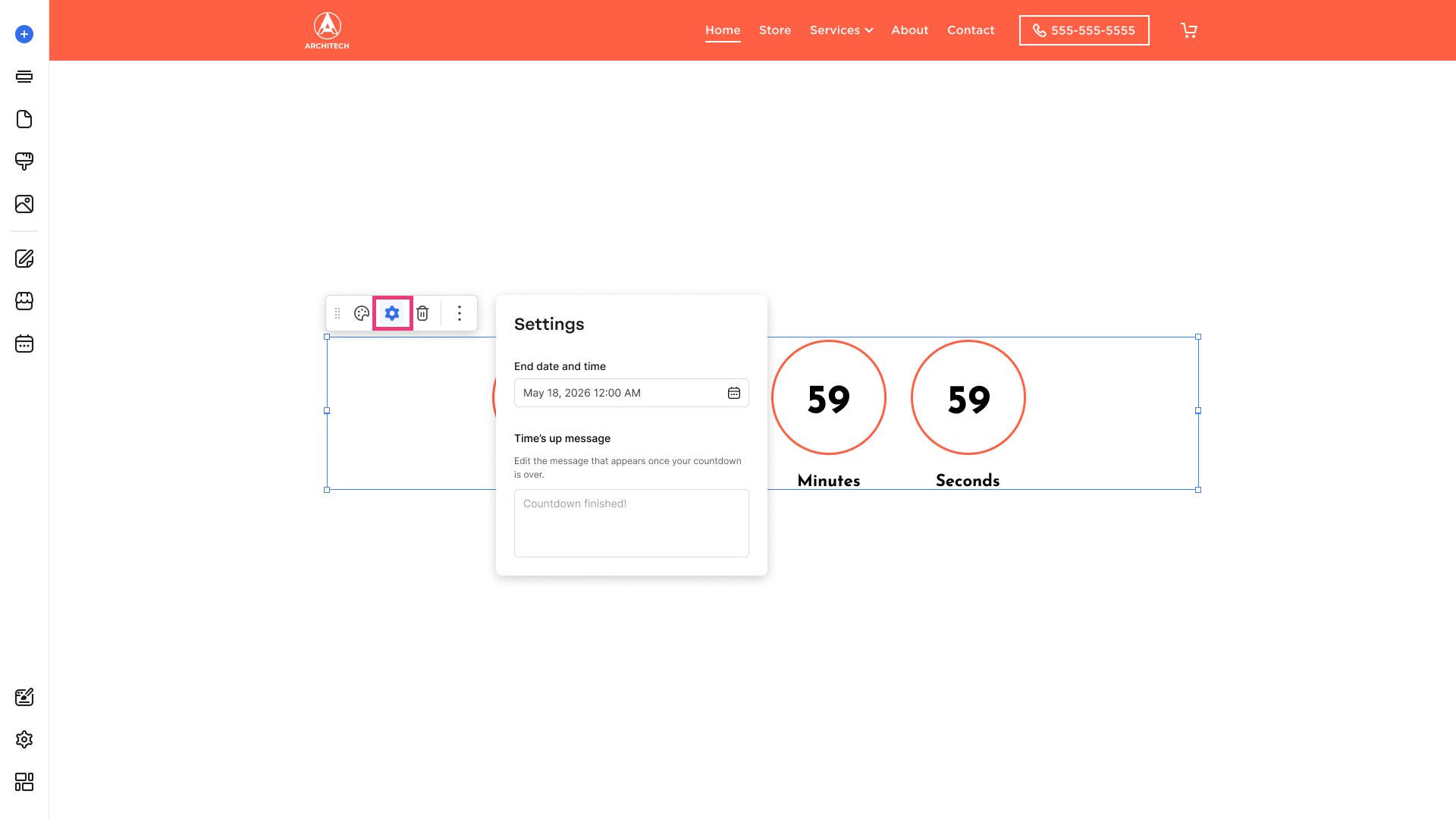The image size is (1456, 819).
Task: Click the shopping cart icon in header
Action: click(1189, 30)
